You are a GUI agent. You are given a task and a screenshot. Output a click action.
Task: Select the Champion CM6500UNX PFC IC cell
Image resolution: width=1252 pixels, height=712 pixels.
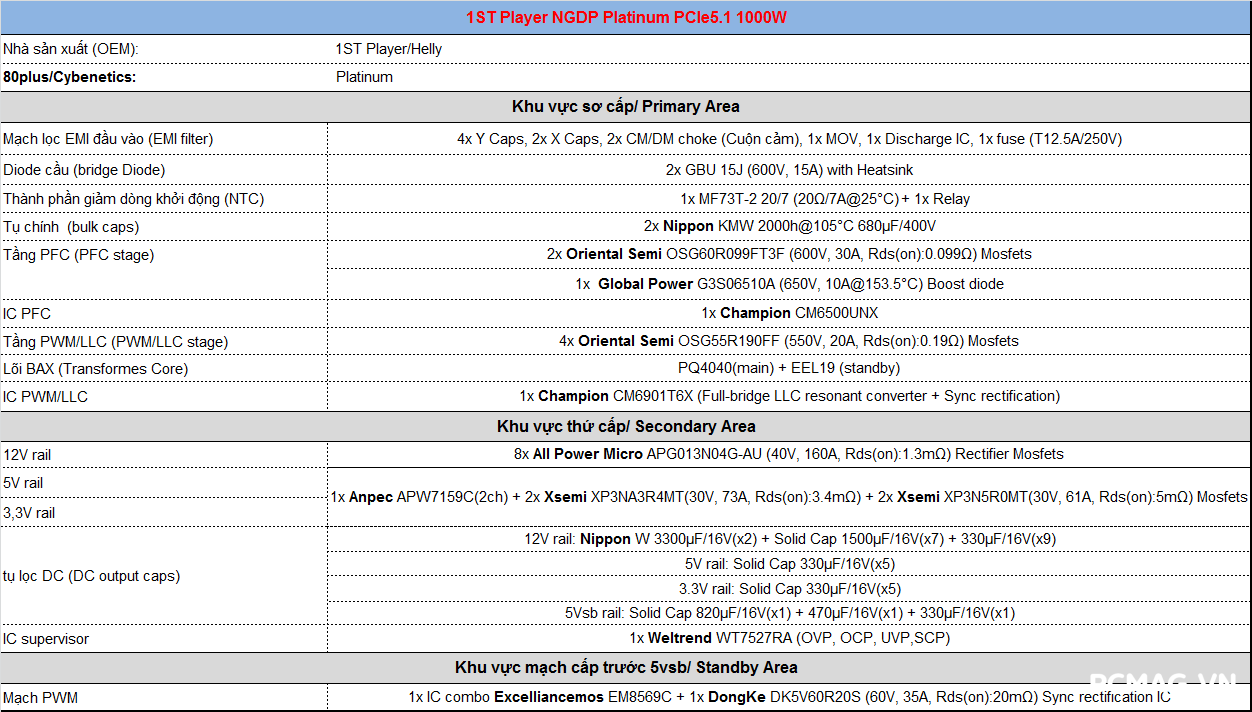tap(789, 313)
